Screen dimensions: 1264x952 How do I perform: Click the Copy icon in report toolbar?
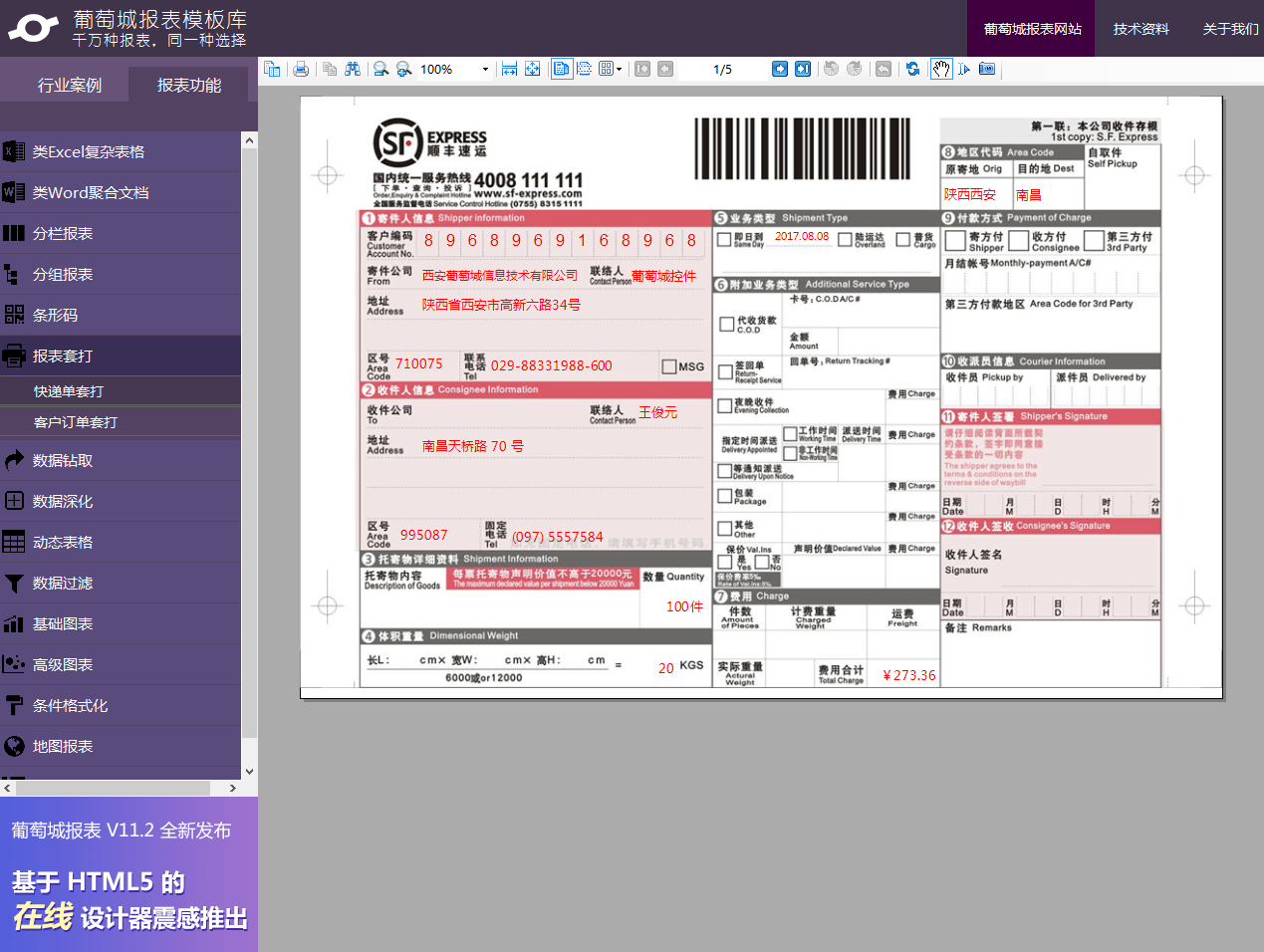330,69
